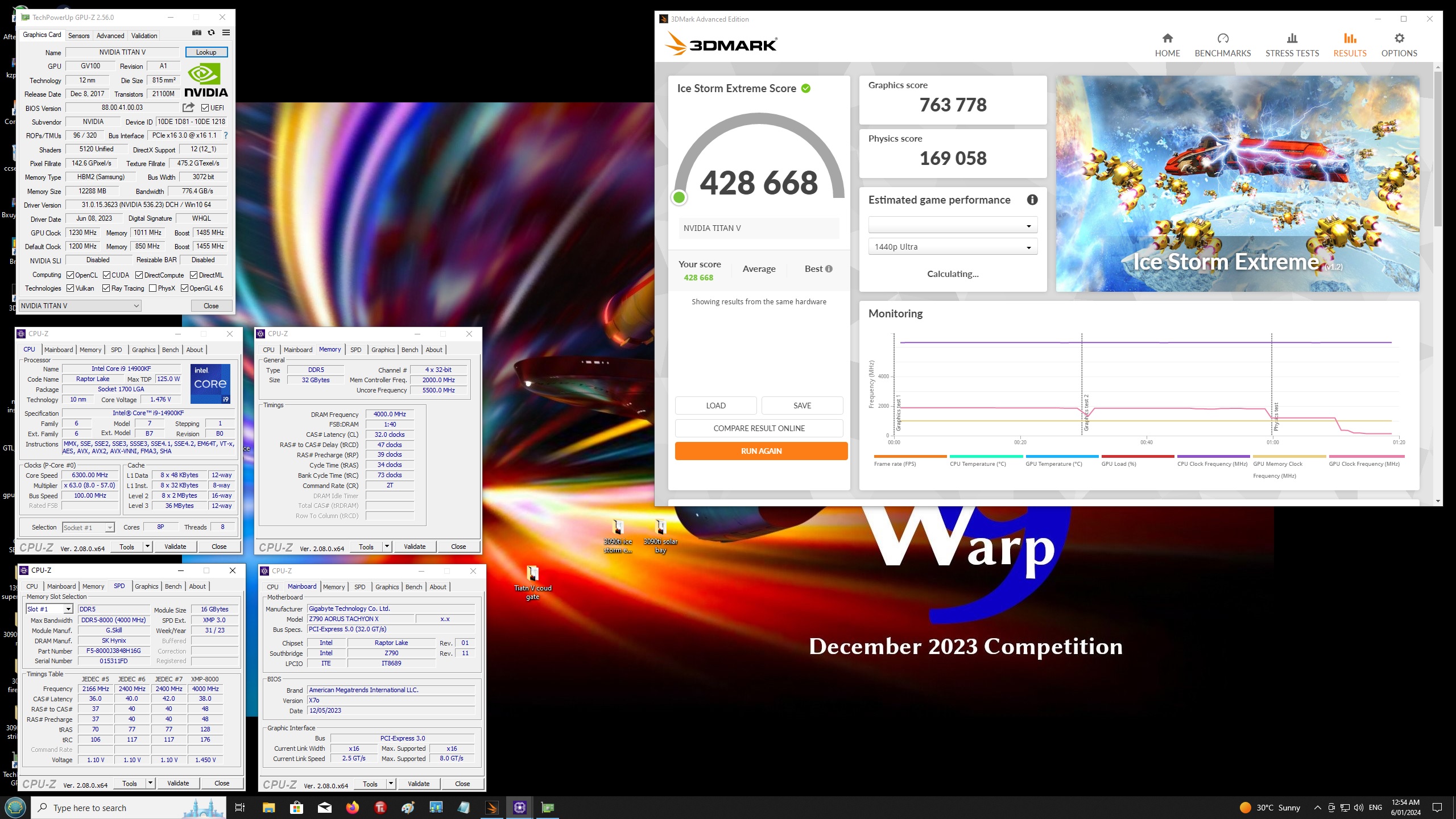This screenshot has width=1456, height=819.
Task: Switch to the Advanced tab in GPU-Z
Action: pos(110,36)
